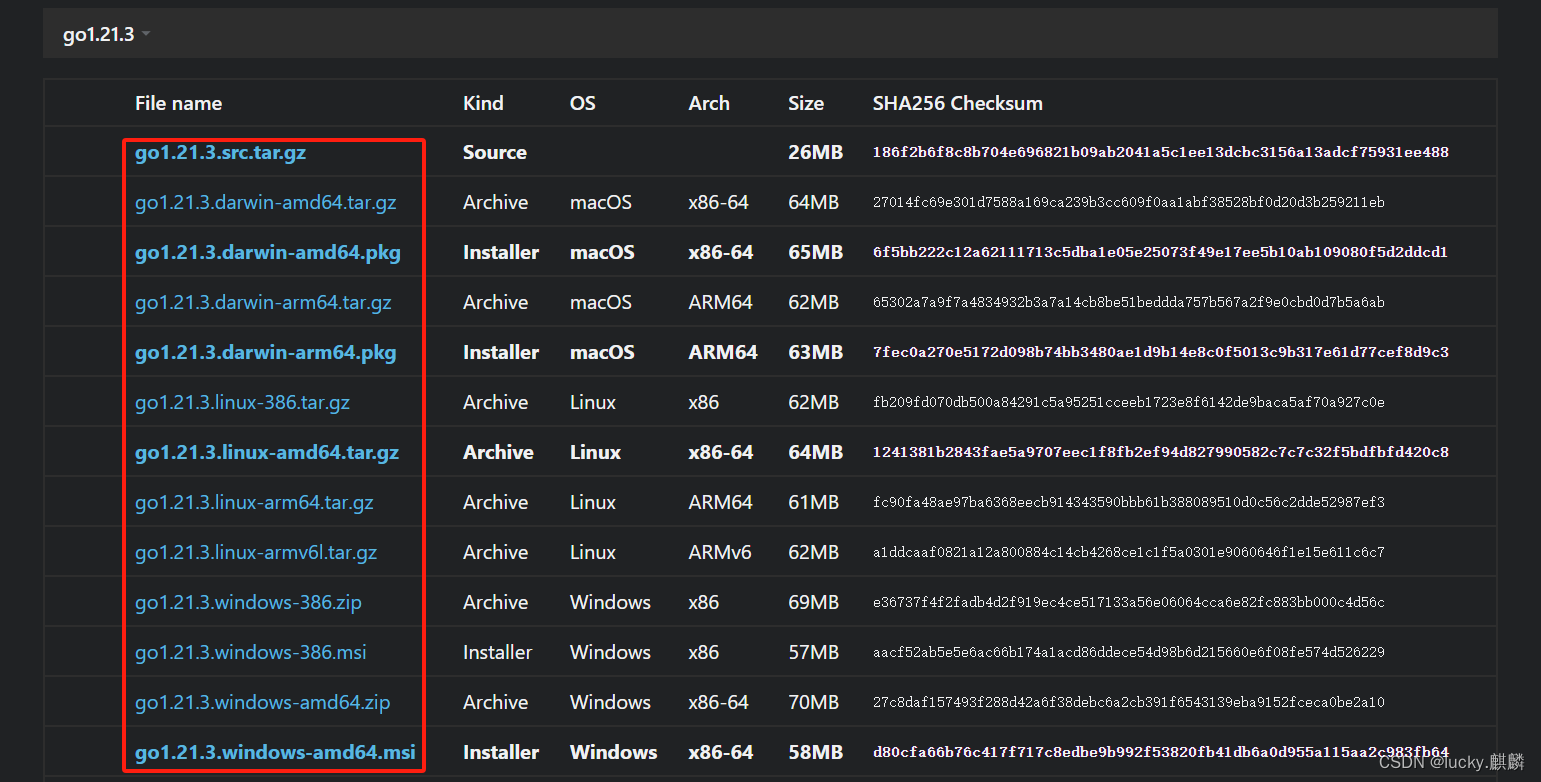Select 65MB size of darwin-amd64.pkg
Viewport: 1541px width, 782px height.
815,253
